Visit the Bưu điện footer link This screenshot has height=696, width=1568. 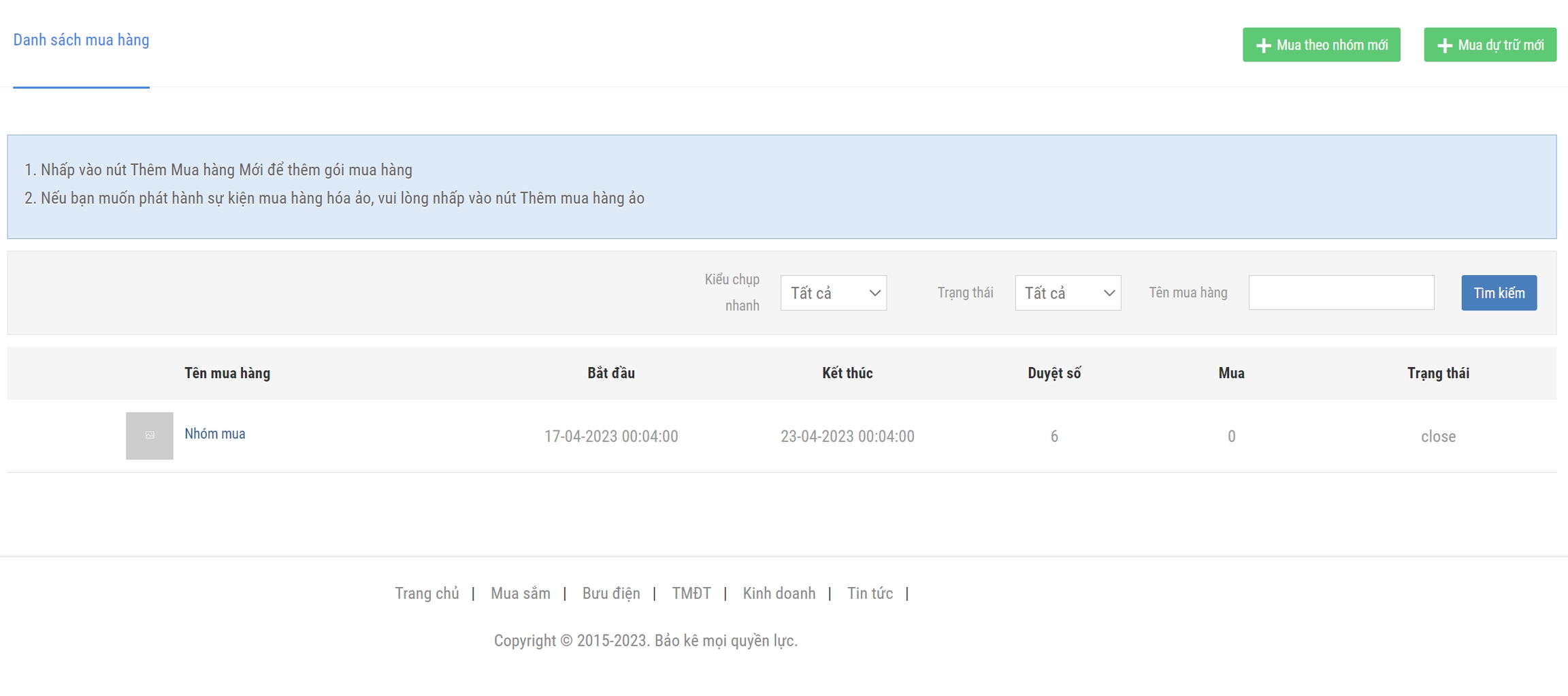tap(610, 593)
